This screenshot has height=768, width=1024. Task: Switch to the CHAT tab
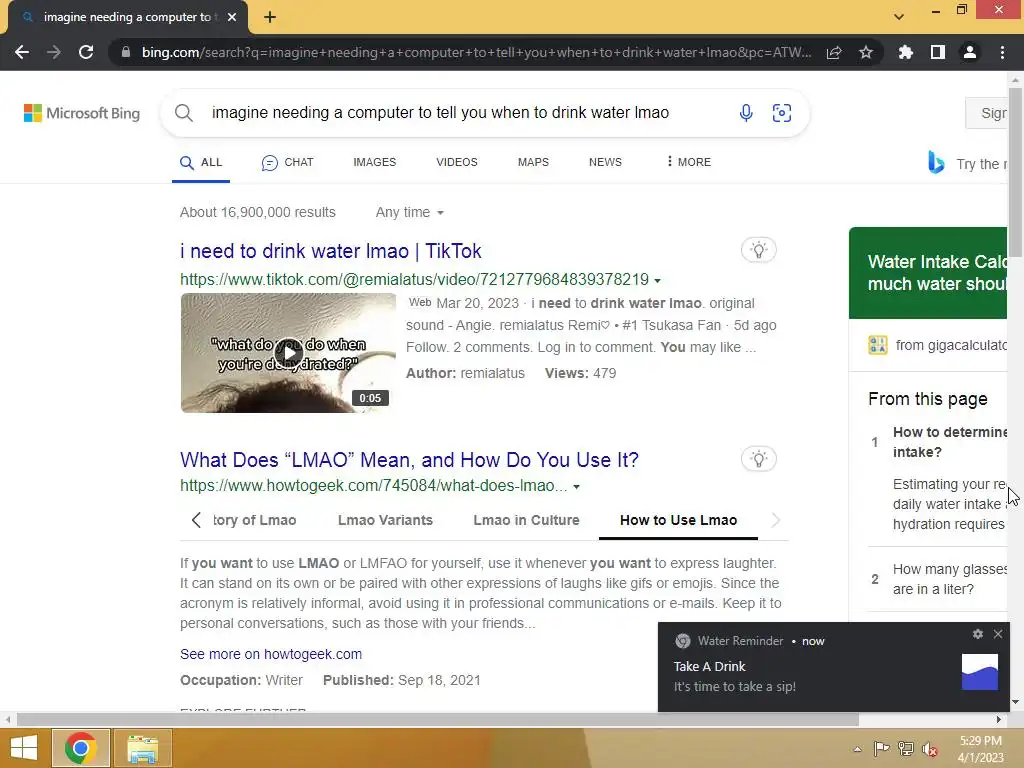[288, 163]
